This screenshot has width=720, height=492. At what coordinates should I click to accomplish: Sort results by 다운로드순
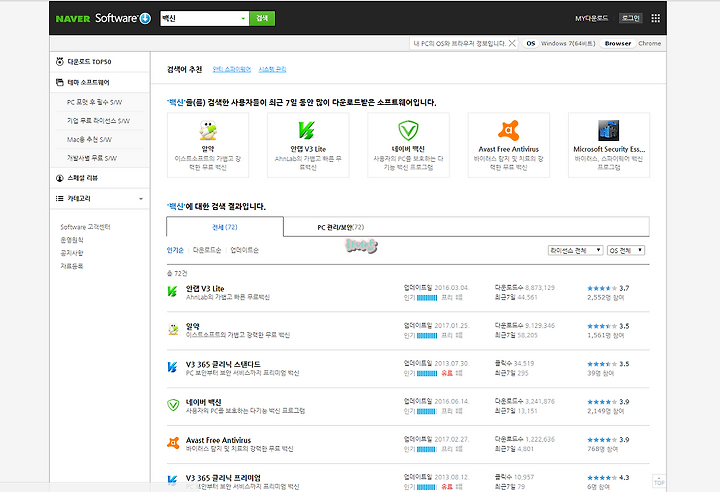coord(207,250)
